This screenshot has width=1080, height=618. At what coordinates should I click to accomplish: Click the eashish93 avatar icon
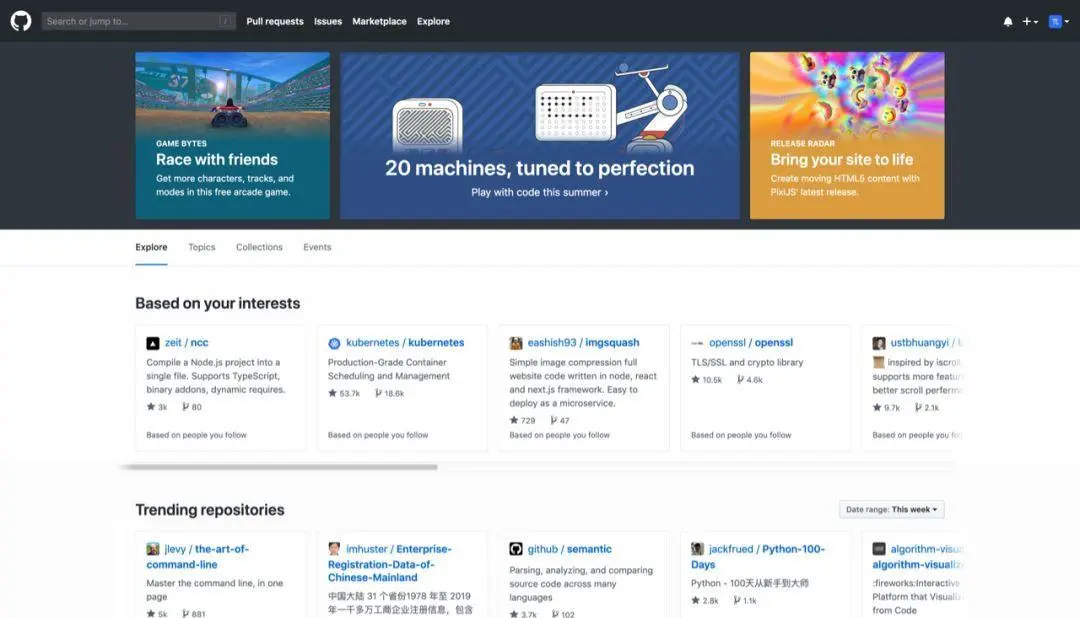pyautogui.click(x=516, y=343)
